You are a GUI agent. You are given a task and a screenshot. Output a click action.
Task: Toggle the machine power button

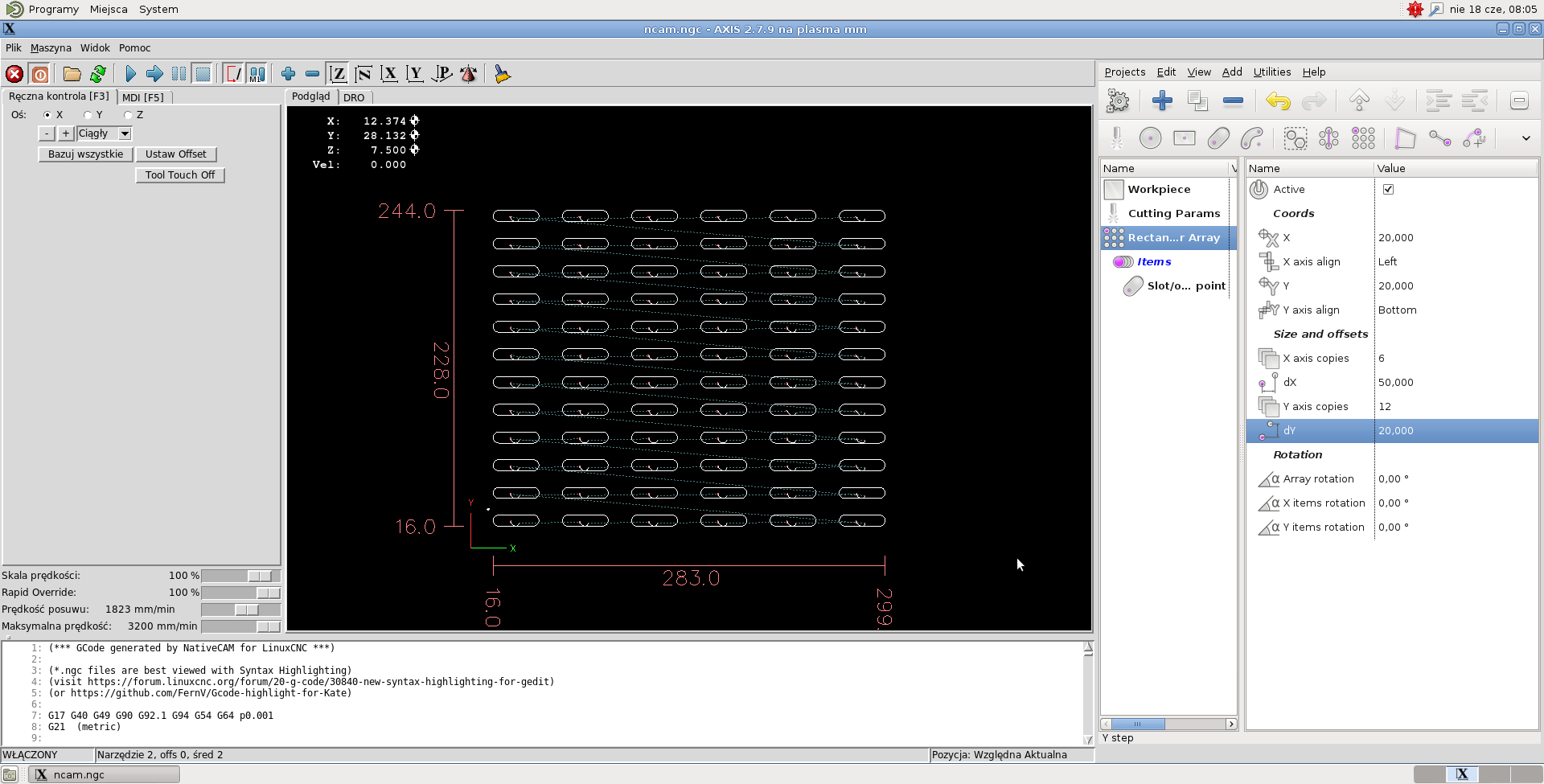coord(39,74)
